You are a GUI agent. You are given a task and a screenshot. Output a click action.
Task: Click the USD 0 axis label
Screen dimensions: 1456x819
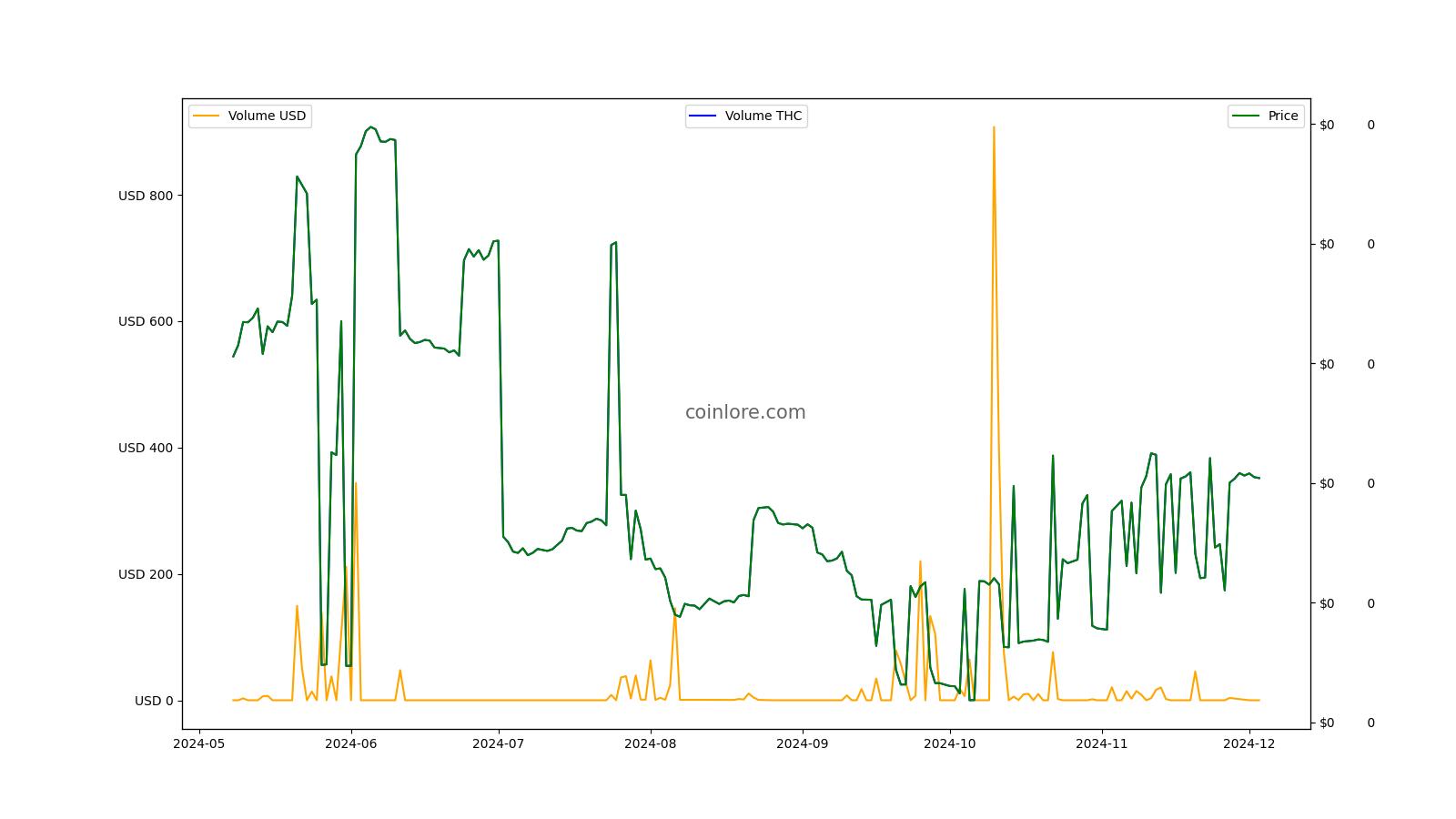(x=154, y=702)
